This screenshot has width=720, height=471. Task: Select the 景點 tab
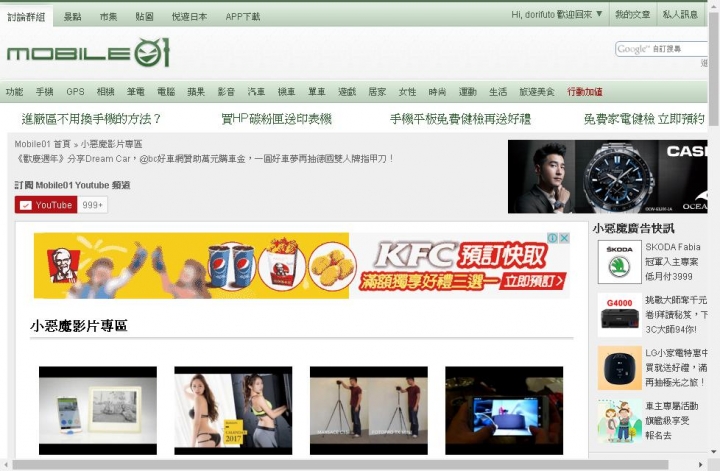coord(72,17)
